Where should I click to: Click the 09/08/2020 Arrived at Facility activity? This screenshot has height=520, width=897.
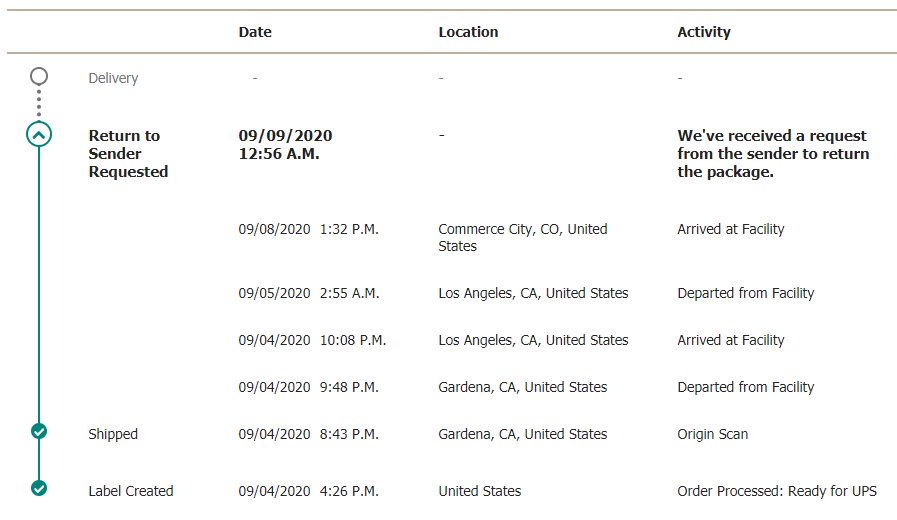731,229
